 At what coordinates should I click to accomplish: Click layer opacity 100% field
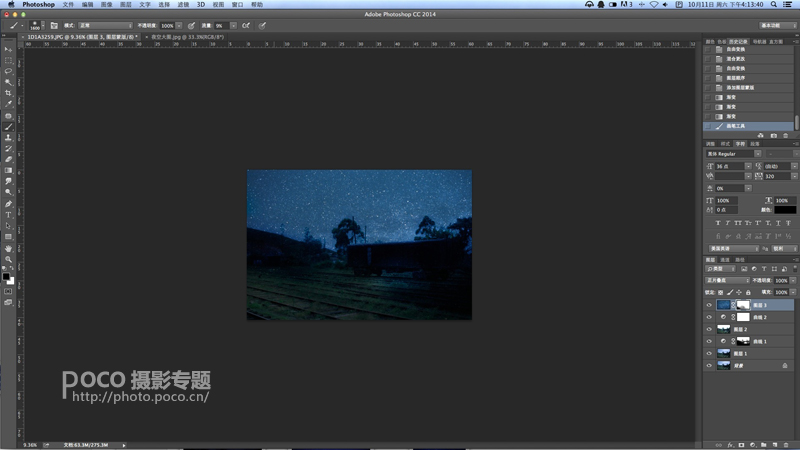[781, 281]
